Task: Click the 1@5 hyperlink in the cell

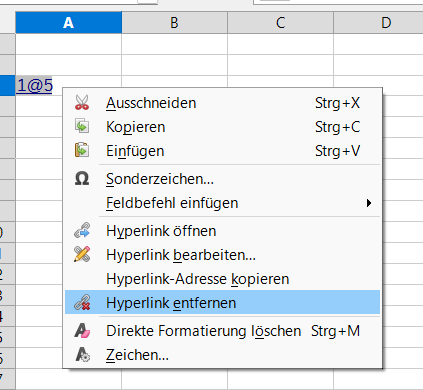Action: coord(35,85)
